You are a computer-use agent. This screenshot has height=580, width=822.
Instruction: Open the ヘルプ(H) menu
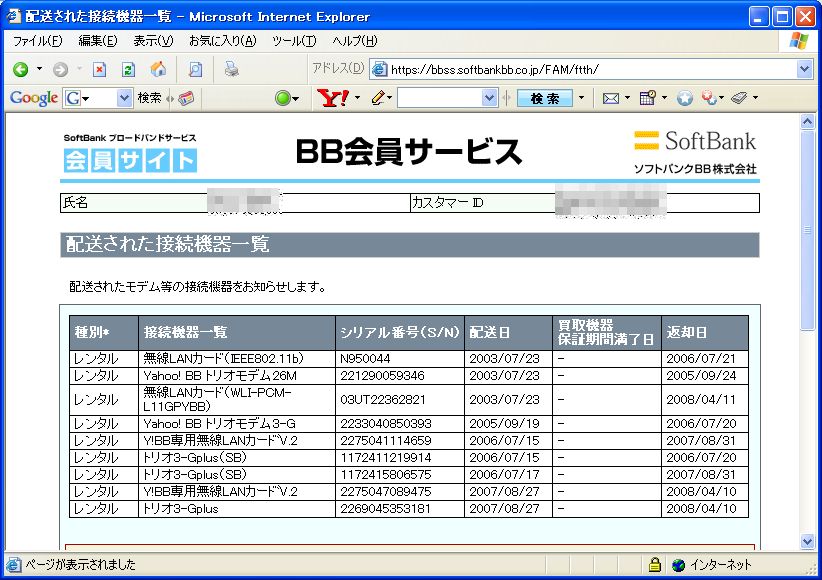click(354, 41)
